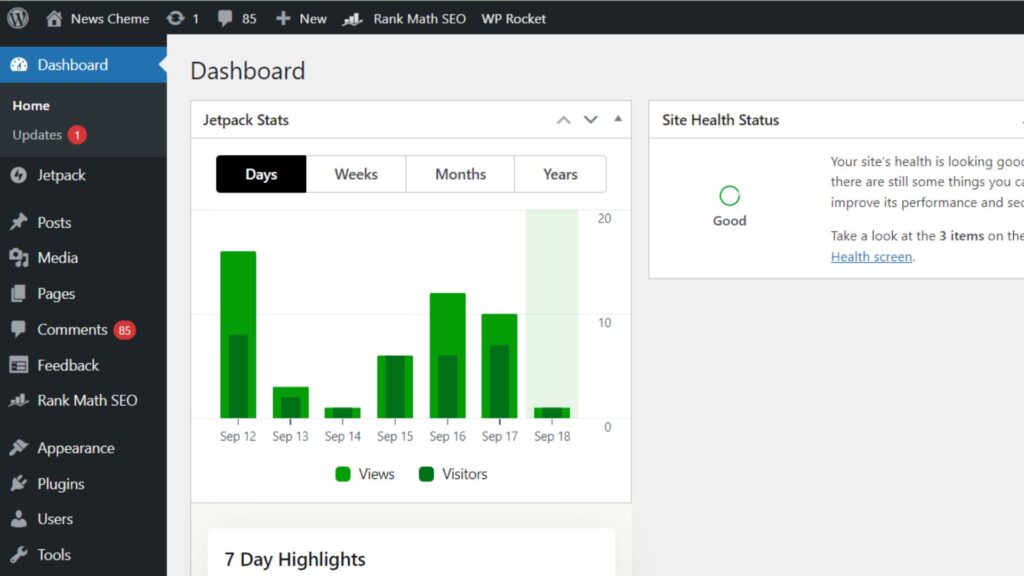Click the Tools wrench icon
Image resolution: width=1024 pixels, height=576 pixels.
19,554
